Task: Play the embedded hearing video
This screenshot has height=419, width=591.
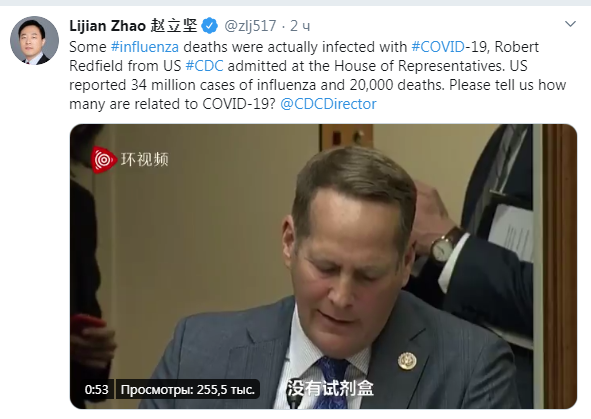Action: point(323,266)
